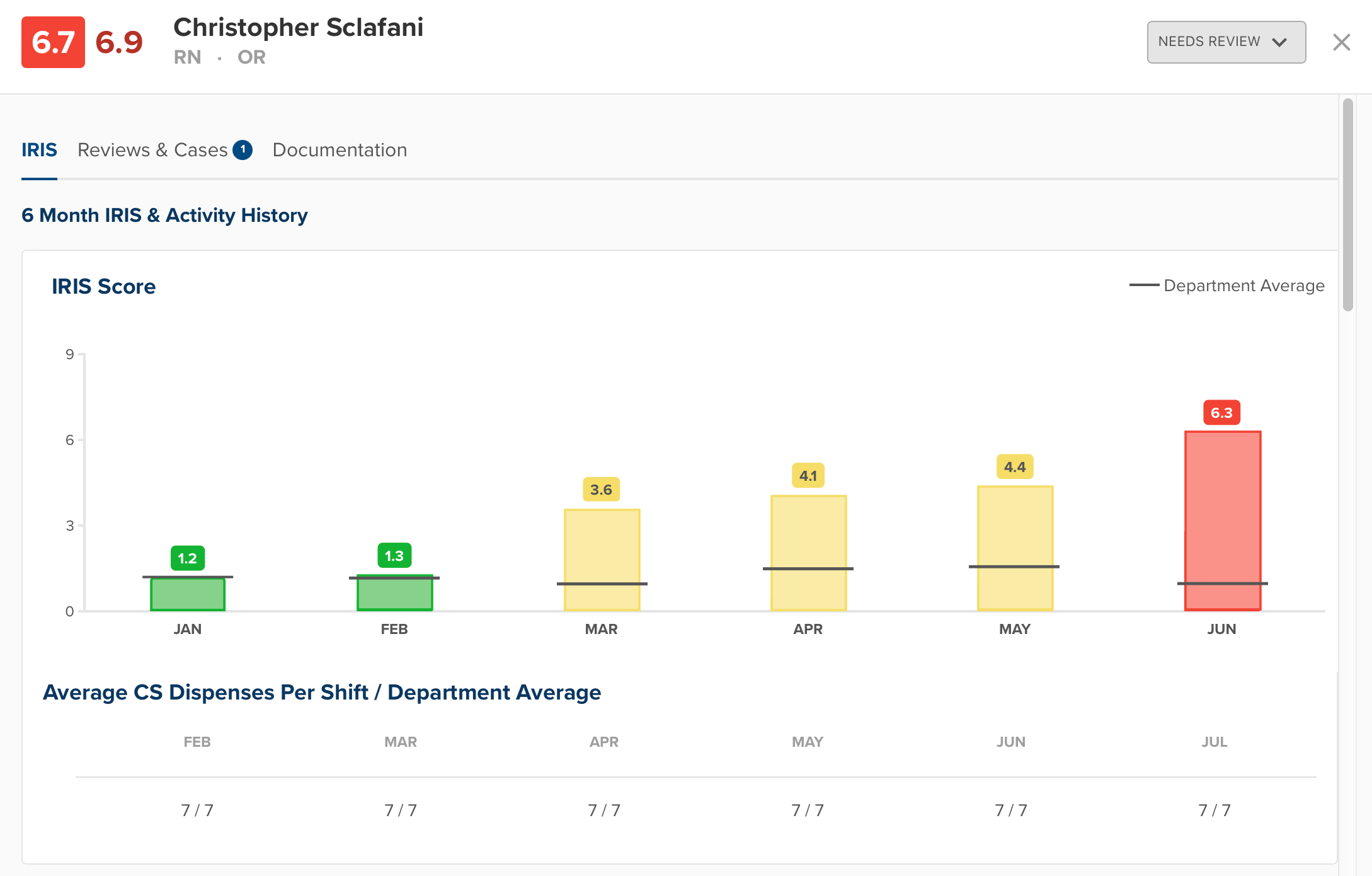This screenshot has width=1372, height=876.
Task: Open the NEEDS REVIEW status dropdown
Action: pyautogui.click(x=1226, y=42)
